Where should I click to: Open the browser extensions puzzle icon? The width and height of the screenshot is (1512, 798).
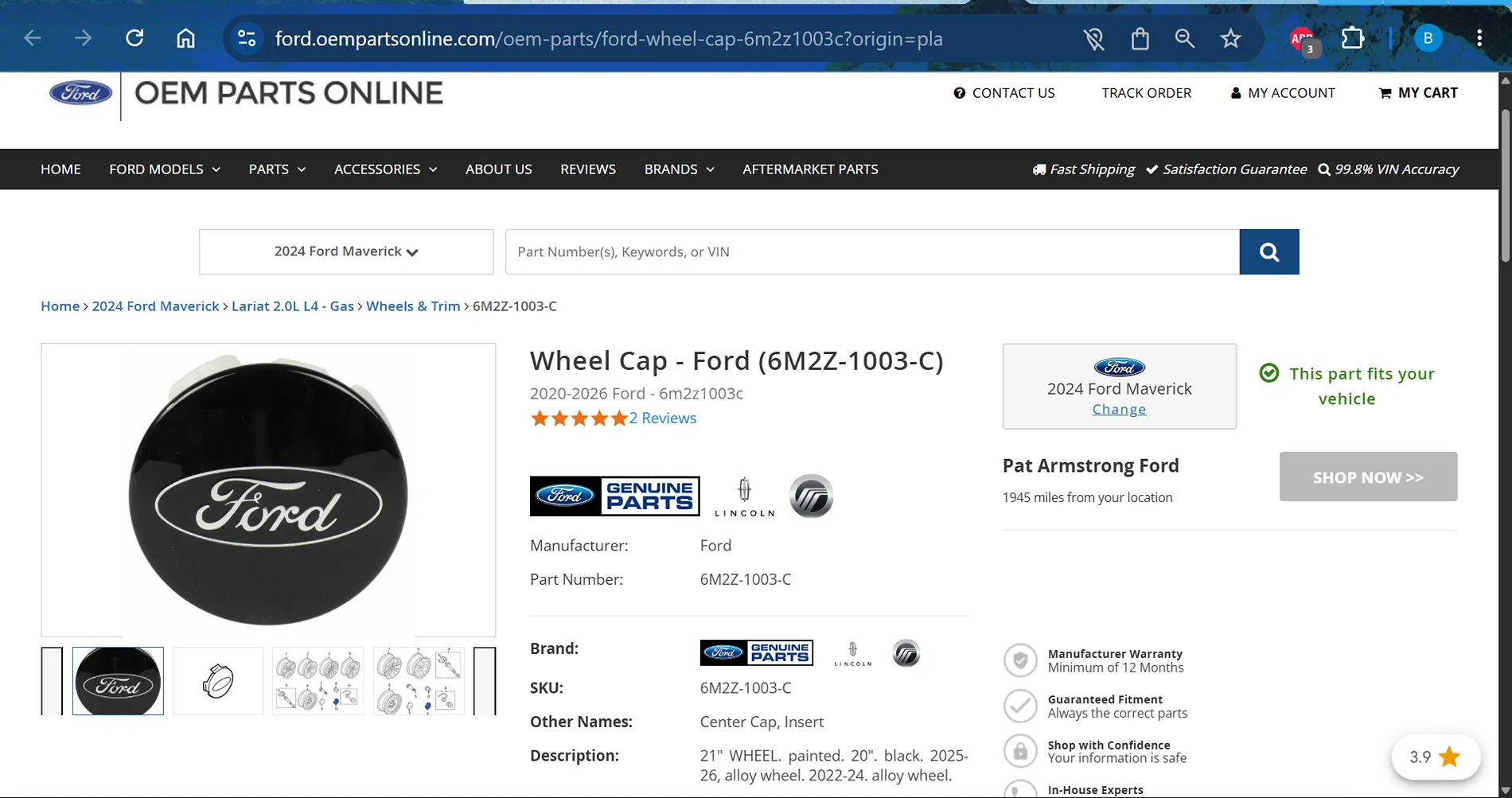pos(1352,38)
